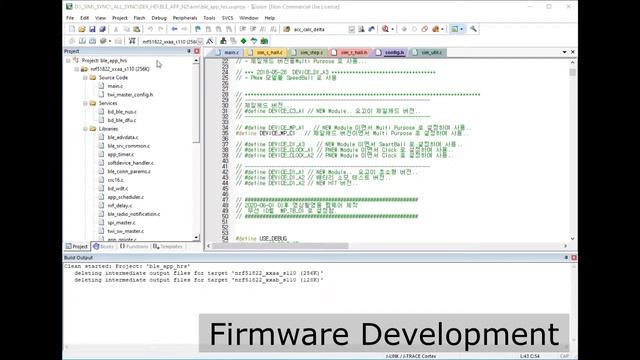The image size is (640, 360).
Task: Click the Manage Project Items icon
Action: click(223, 41)
